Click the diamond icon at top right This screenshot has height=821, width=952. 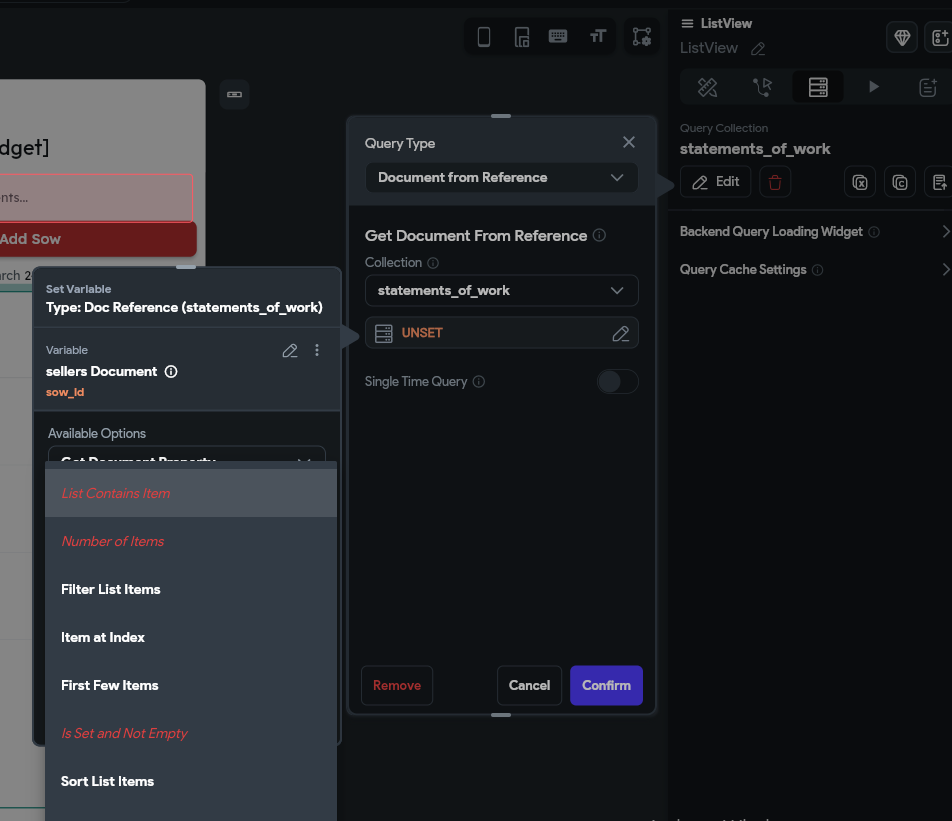(x=902, y=38)
